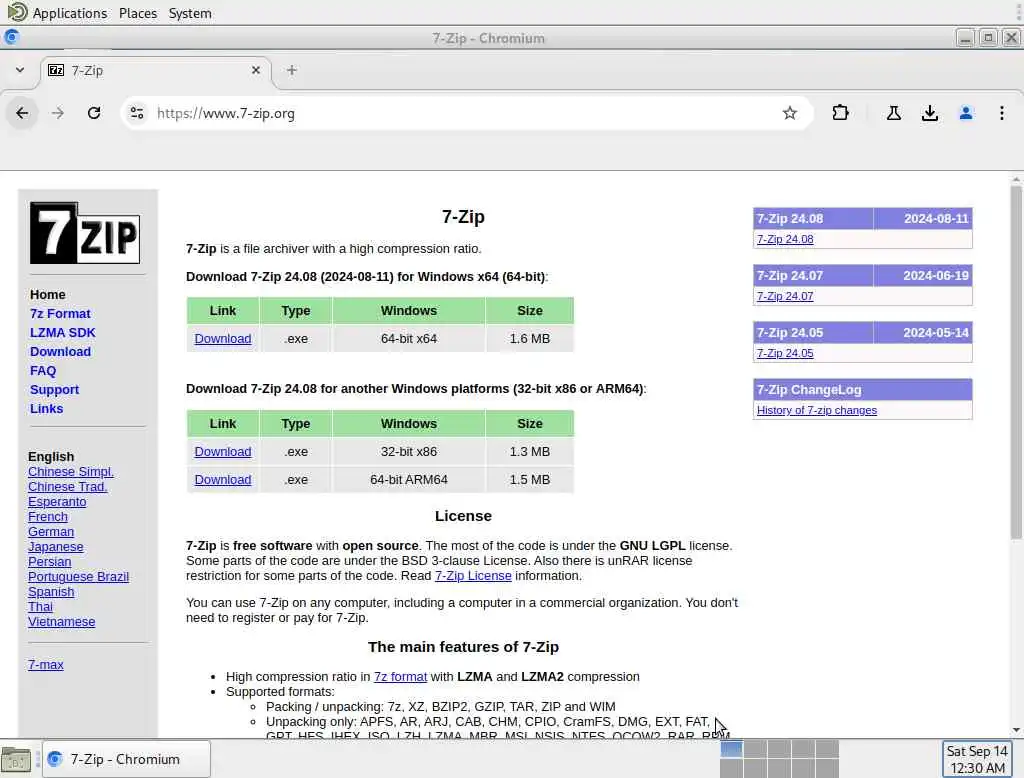Open 7-Zip 24.08 news link
The width and height of the screenshot is (1024, 778).
click(785, 239)
